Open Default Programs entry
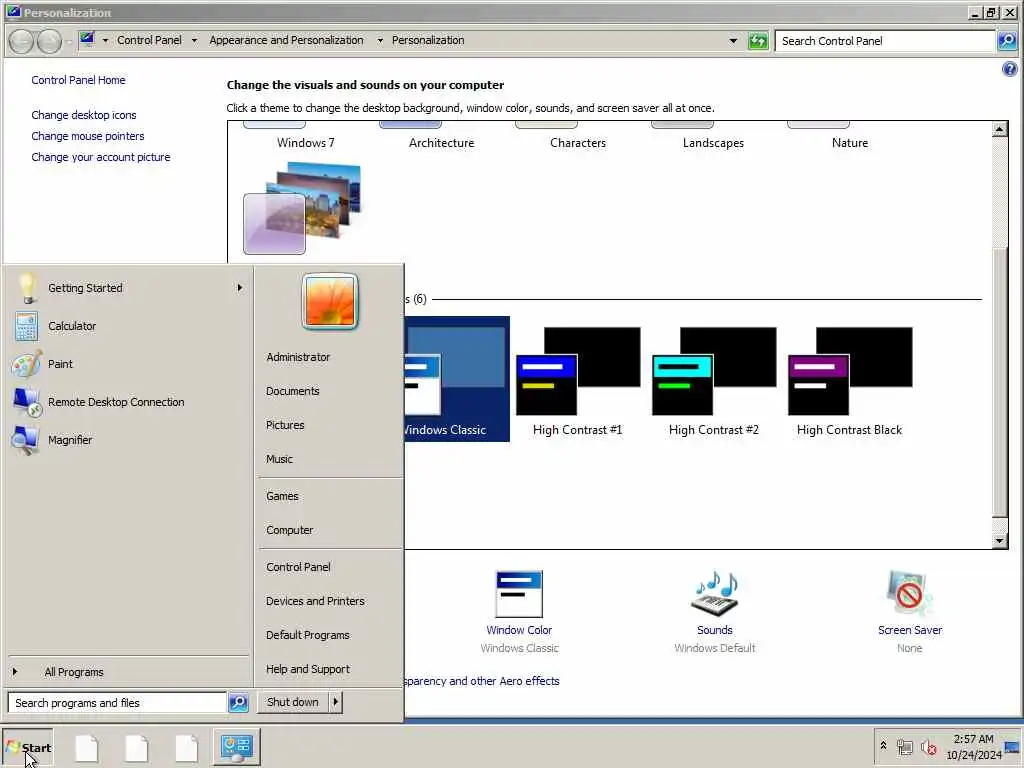 pyautogui.click(x=308, y=635)
